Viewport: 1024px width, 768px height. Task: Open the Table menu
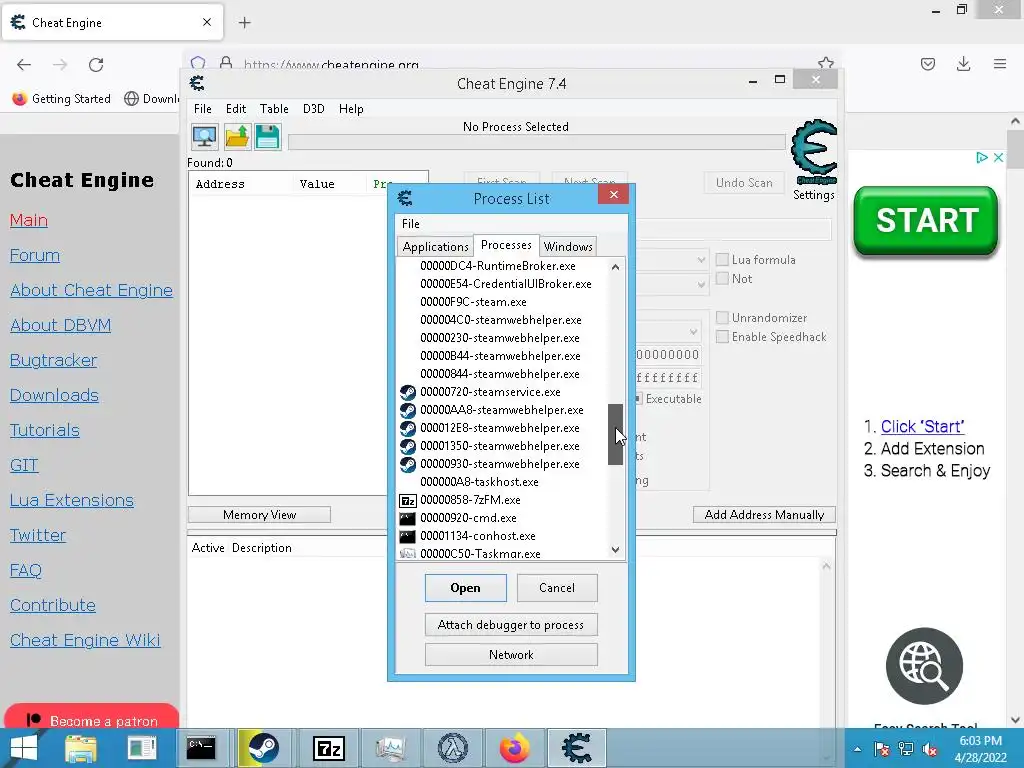pos(274,109)
